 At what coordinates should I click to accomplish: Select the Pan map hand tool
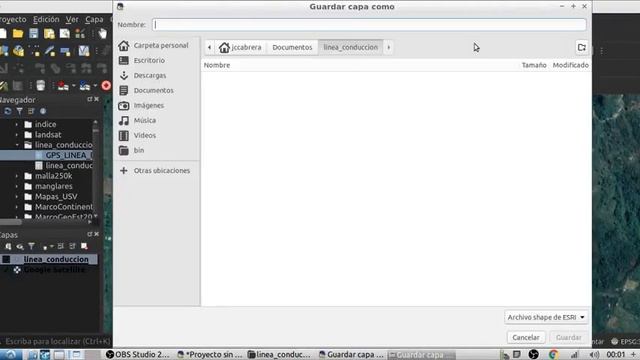pos(102,33)
